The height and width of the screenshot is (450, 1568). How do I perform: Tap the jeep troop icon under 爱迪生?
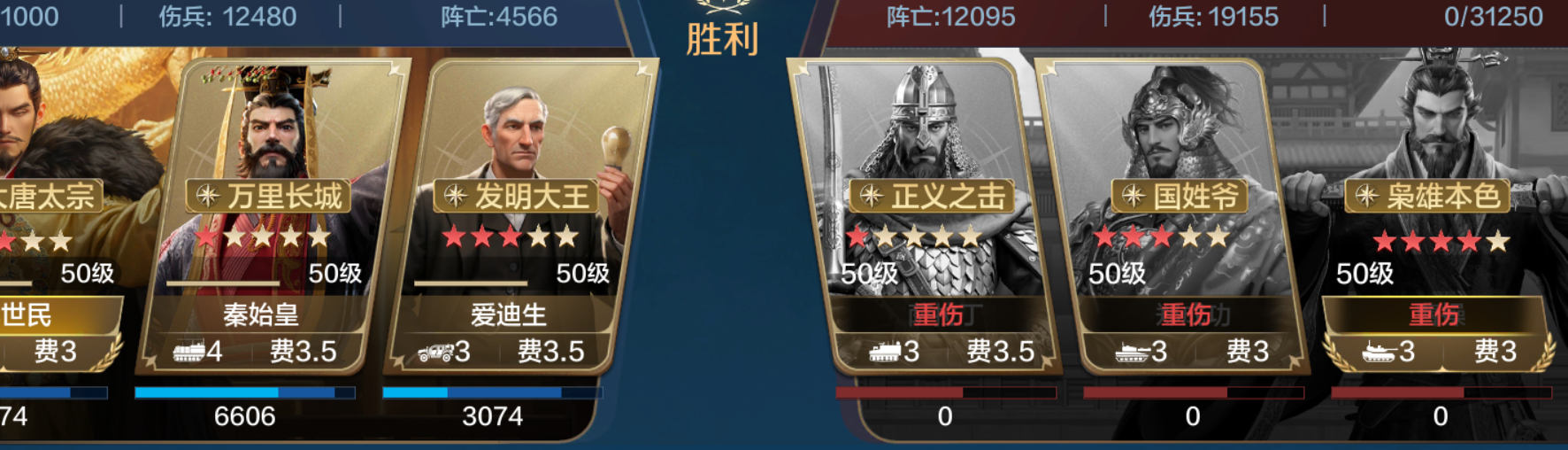pyautogui.click(x=435, y=353)
